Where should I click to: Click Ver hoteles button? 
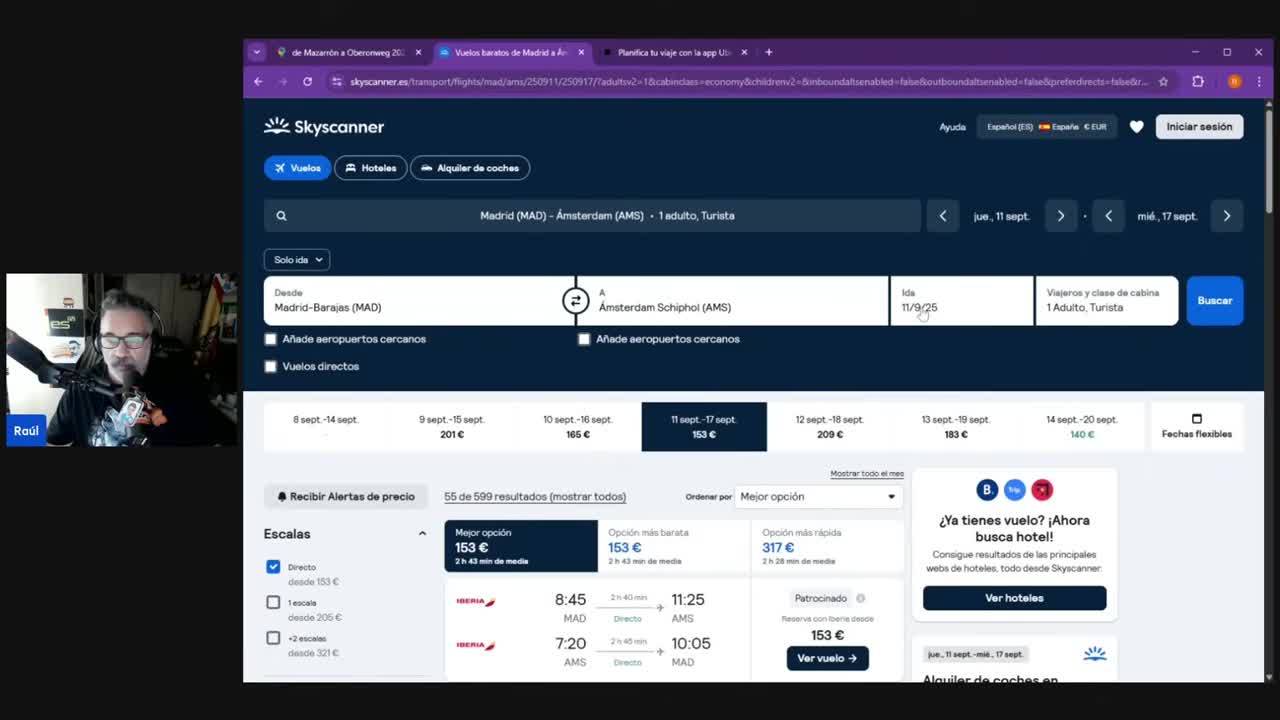(1014, 598)
